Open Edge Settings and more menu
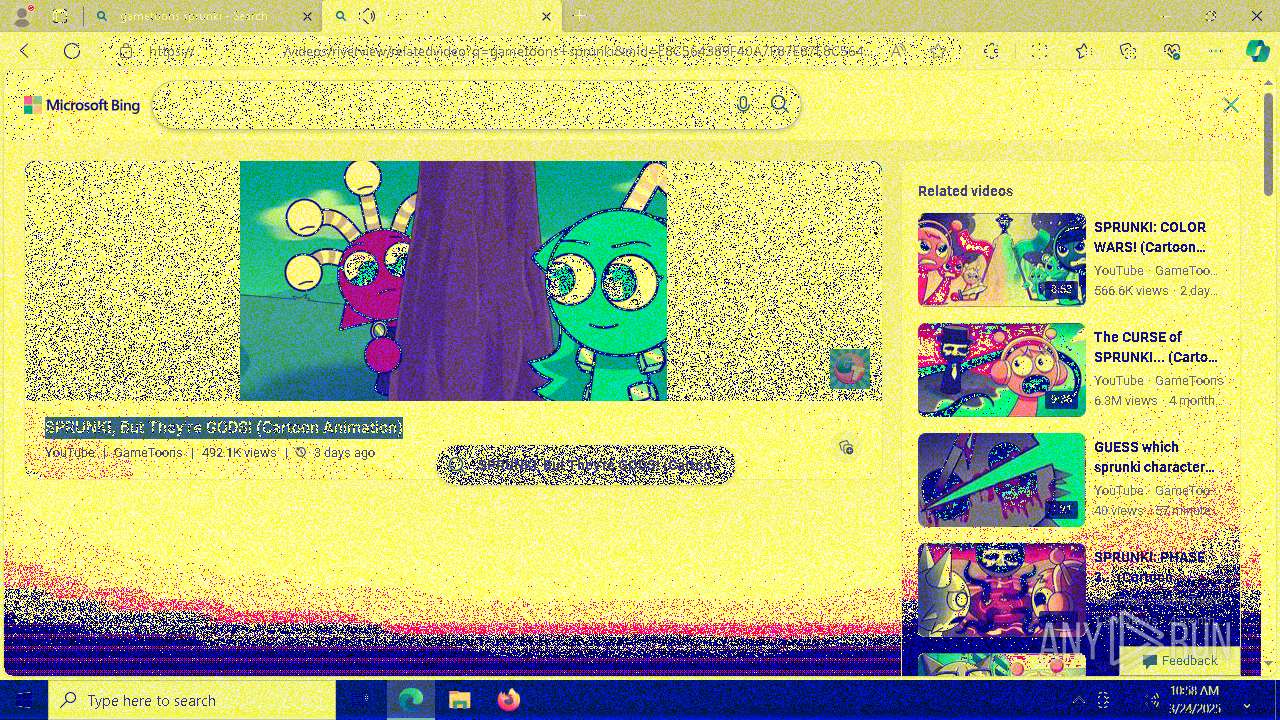The height and width of the screenshot is (720, 1280). pos(1216,51)
